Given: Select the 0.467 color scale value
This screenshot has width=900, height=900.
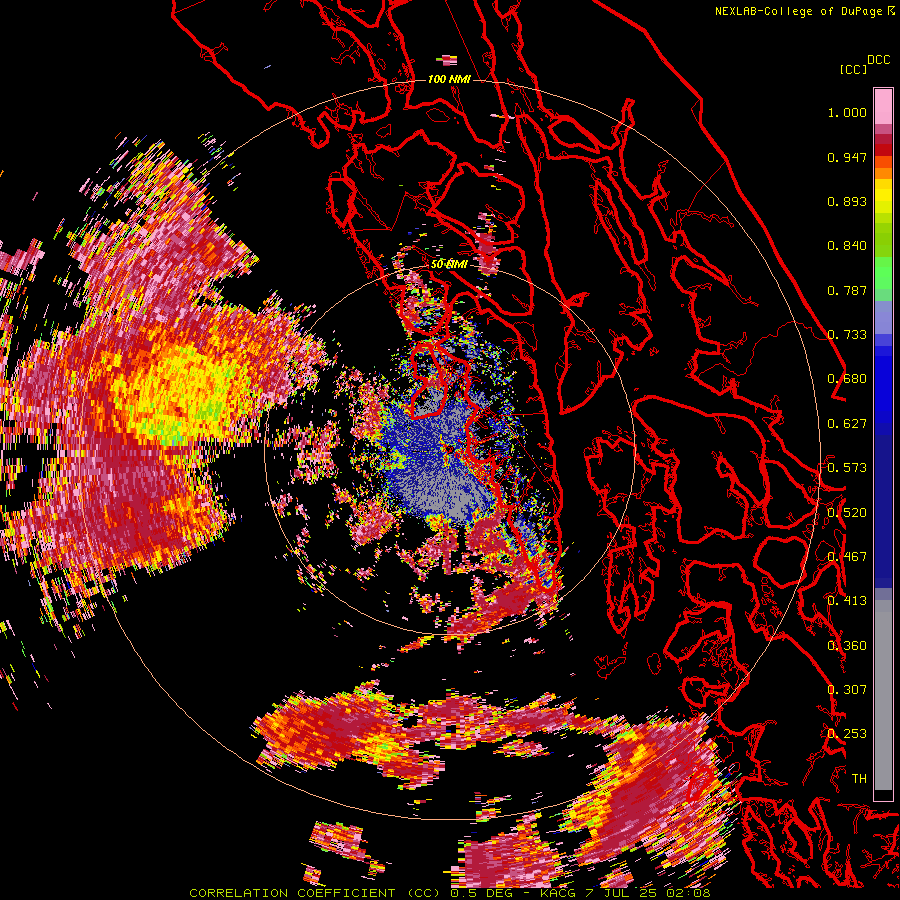Looking at the screenshot, I should (x=847, y=557).
